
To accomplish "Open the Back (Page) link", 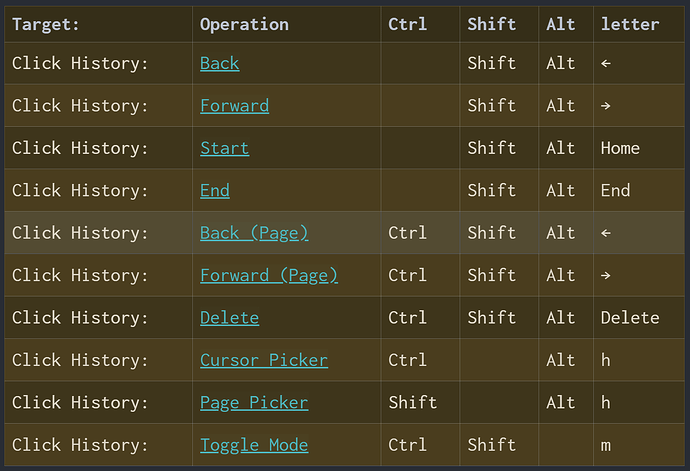I will (254, 233).
